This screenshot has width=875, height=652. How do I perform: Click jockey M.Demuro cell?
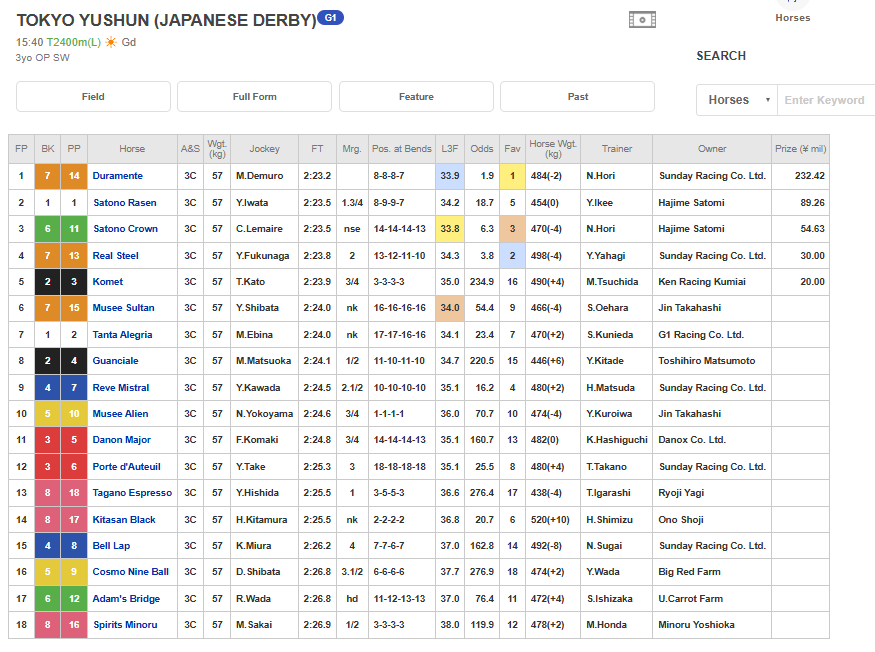[x=265, y=176]
